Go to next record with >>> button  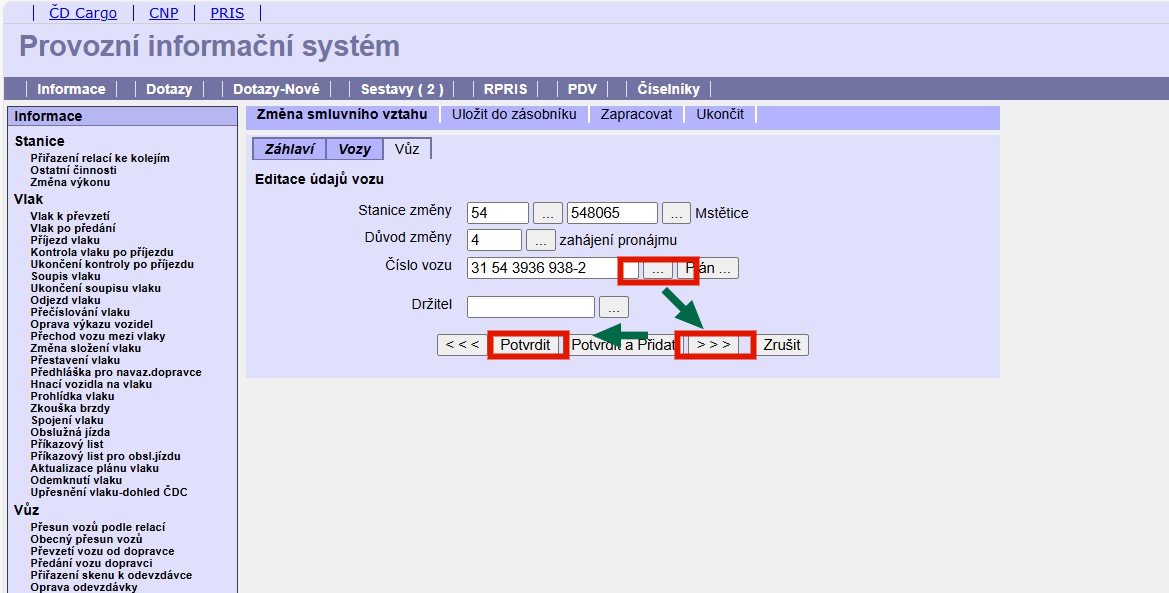[x=714, y=345]
